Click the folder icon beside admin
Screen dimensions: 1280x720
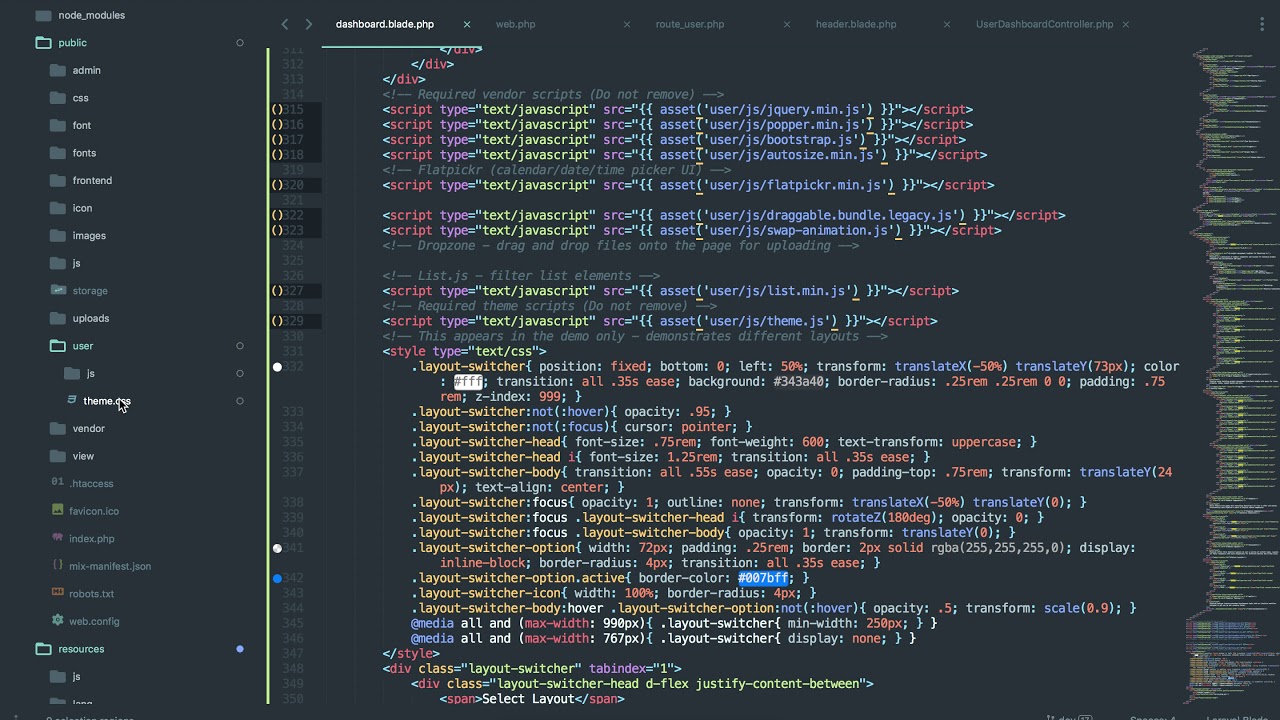(x=57, y=70)
